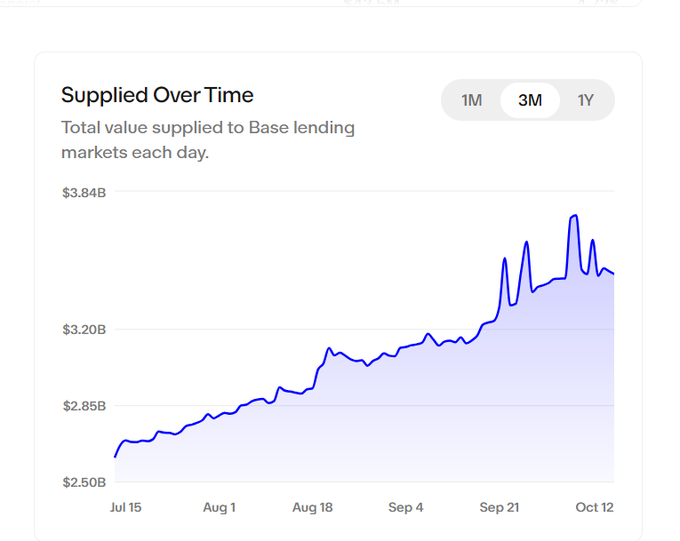Click the highest peak of the supply line

pos(575,216)
